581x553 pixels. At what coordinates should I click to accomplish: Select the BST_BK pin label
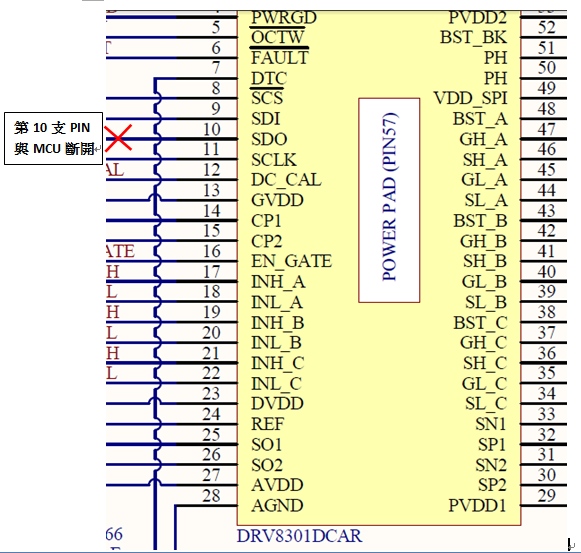coord(473,37)
